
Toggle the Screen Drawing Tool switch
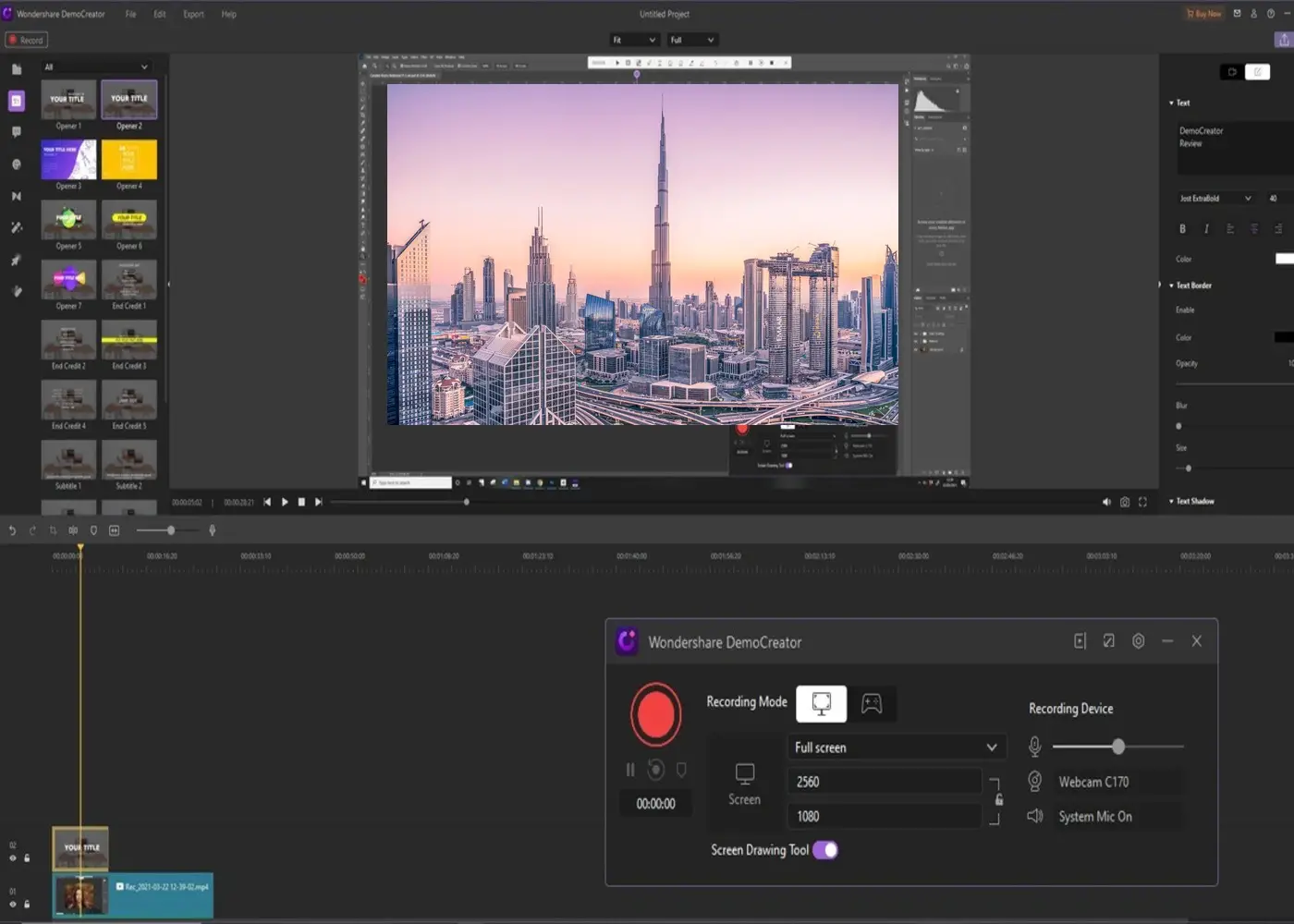[x=825, y=850]
